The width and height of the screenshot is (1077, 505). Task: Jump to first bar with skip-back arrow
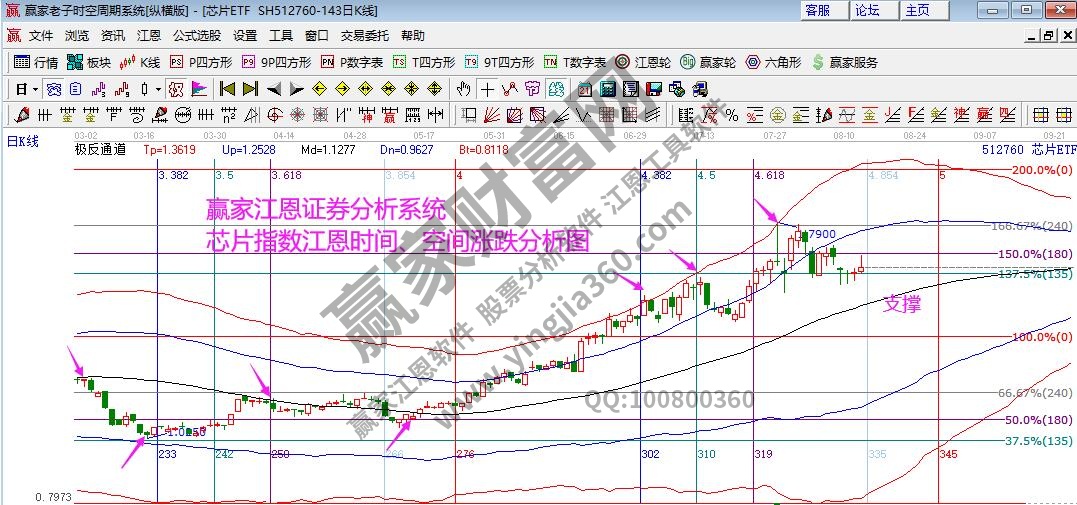[227, 88]
